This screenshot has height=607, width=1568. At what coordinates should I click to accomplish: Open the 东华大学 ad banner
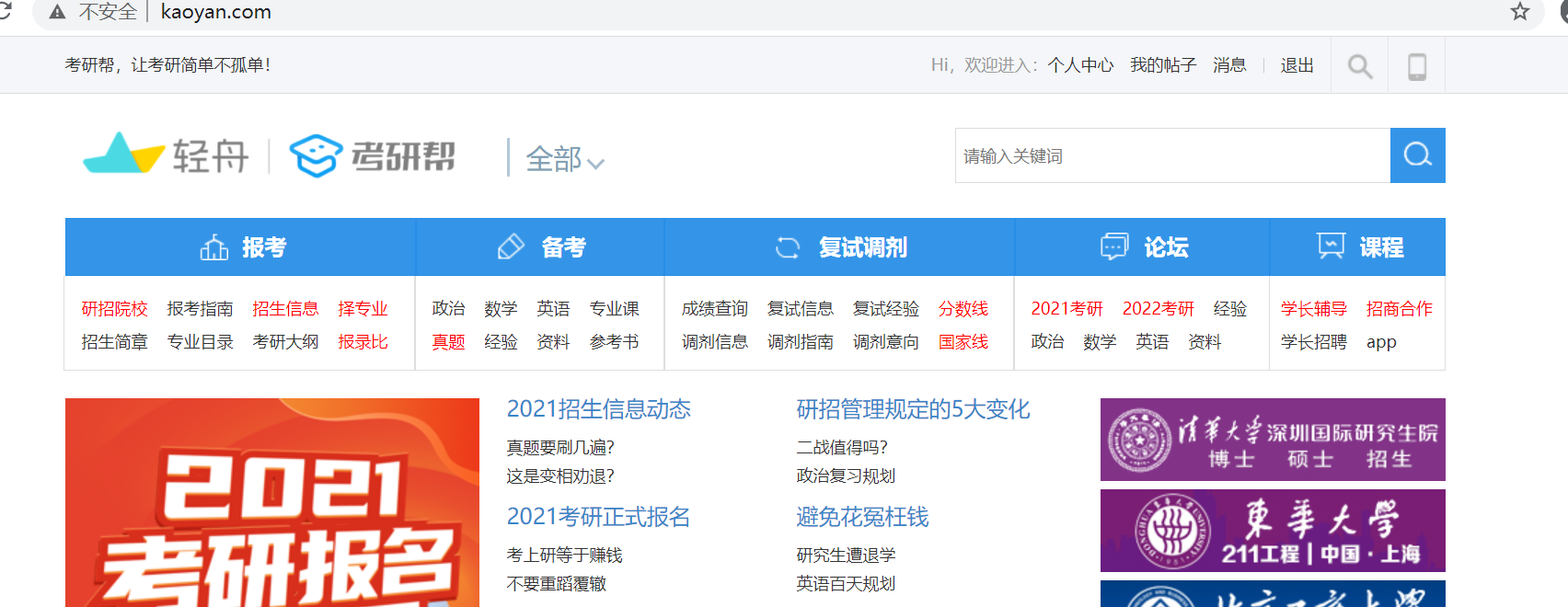(x=1273, y=531)
